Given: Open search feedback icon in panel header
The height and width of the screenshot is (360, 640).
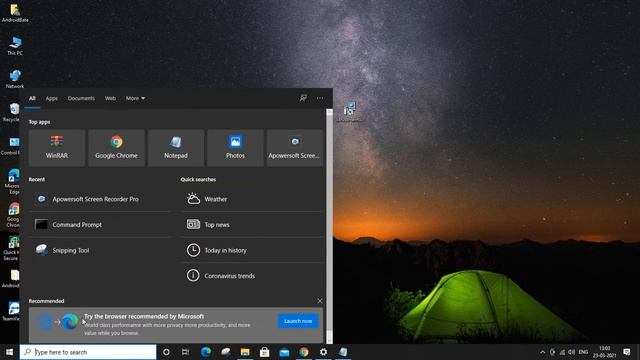Looking at the screenshot, I should [303, 98].
